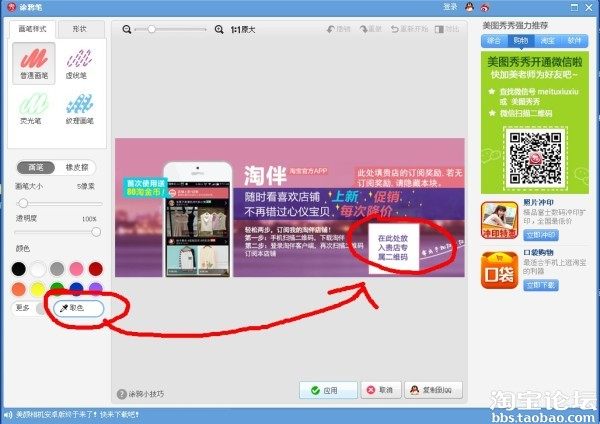Pick the black color swatch

[18, 269]
